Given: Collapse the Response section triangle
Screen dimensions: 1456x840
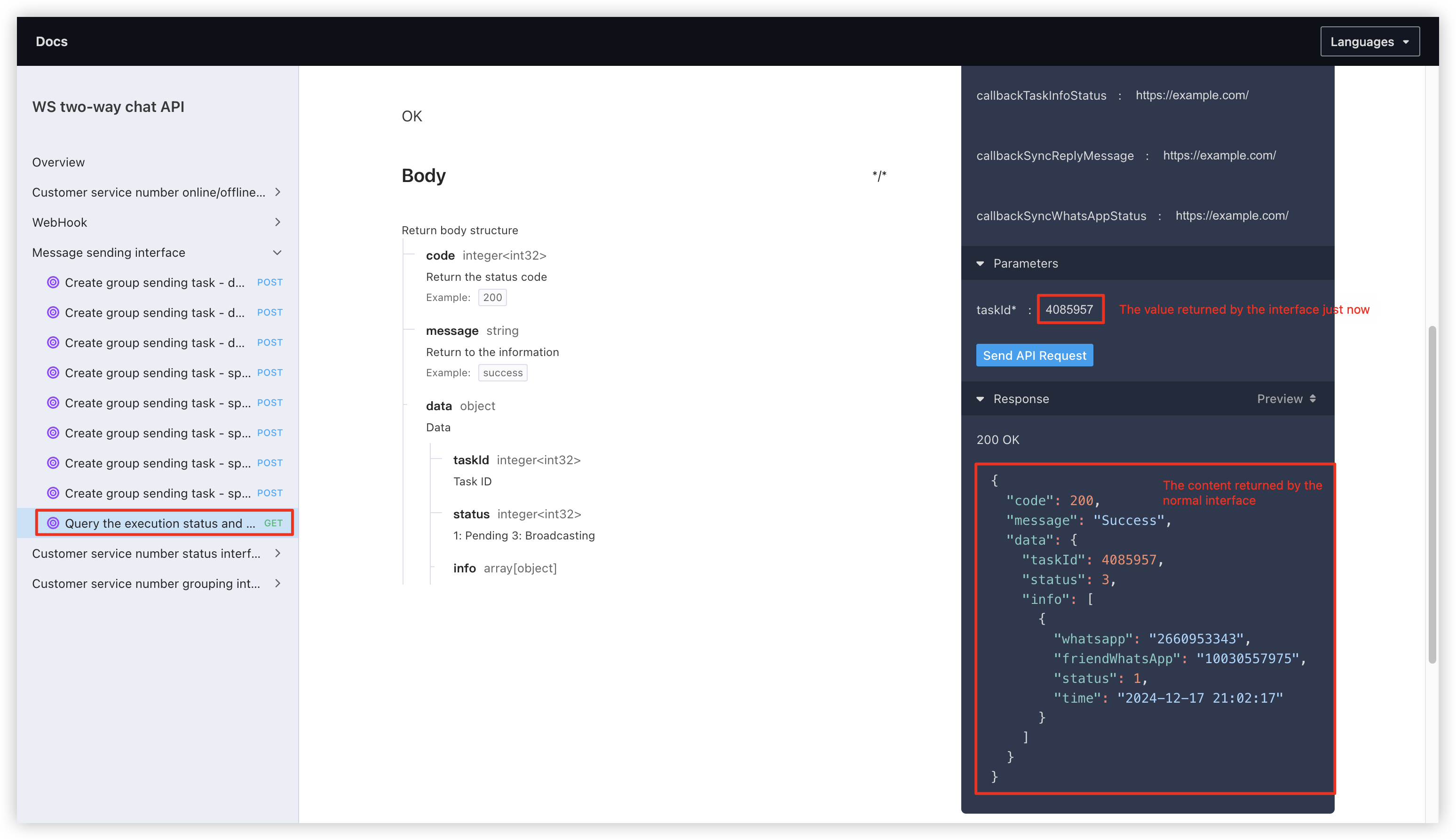Looking at the screenshot, I should pyautogui.click(x=980, y=399).
